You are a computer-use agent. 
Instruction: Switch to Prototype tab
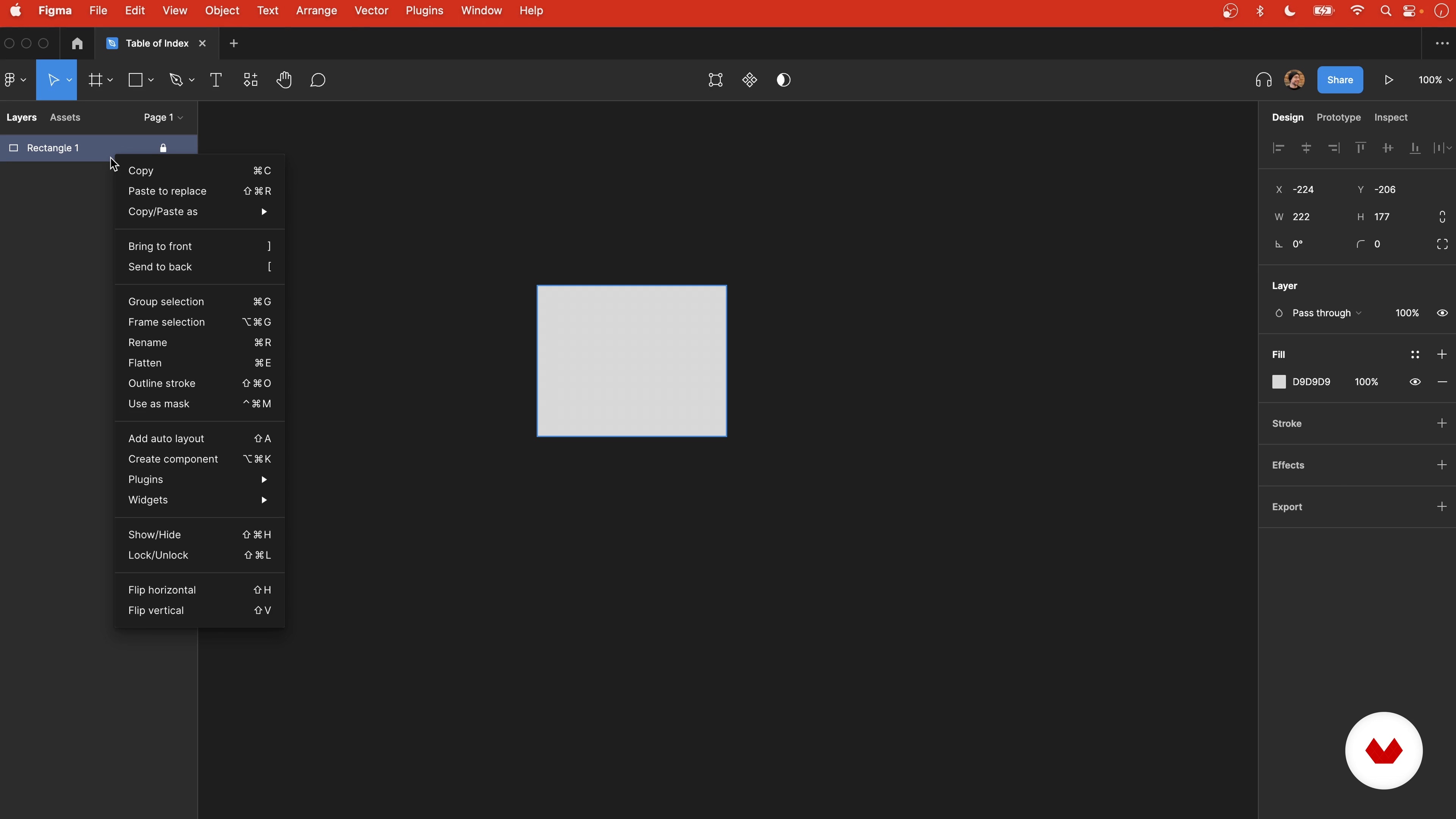(1338, 118)
